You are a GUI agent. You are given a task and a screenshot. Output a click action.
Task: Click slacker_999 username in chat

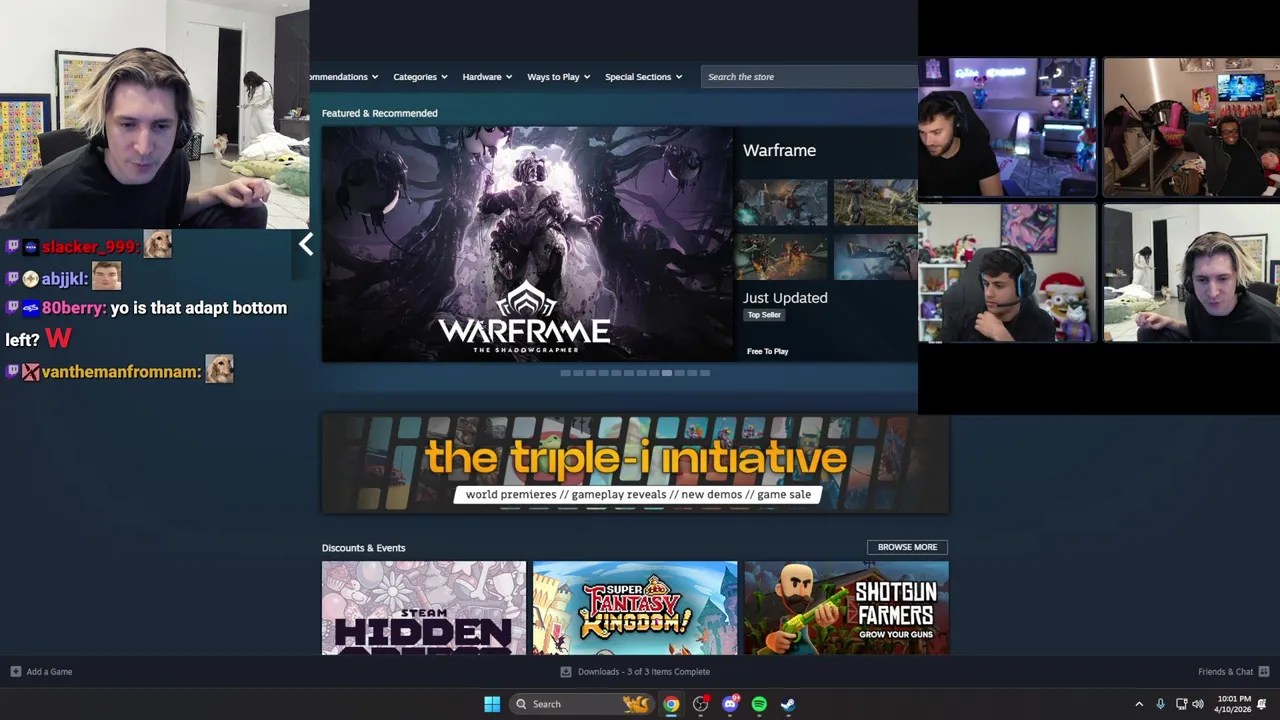coord(90,247)
